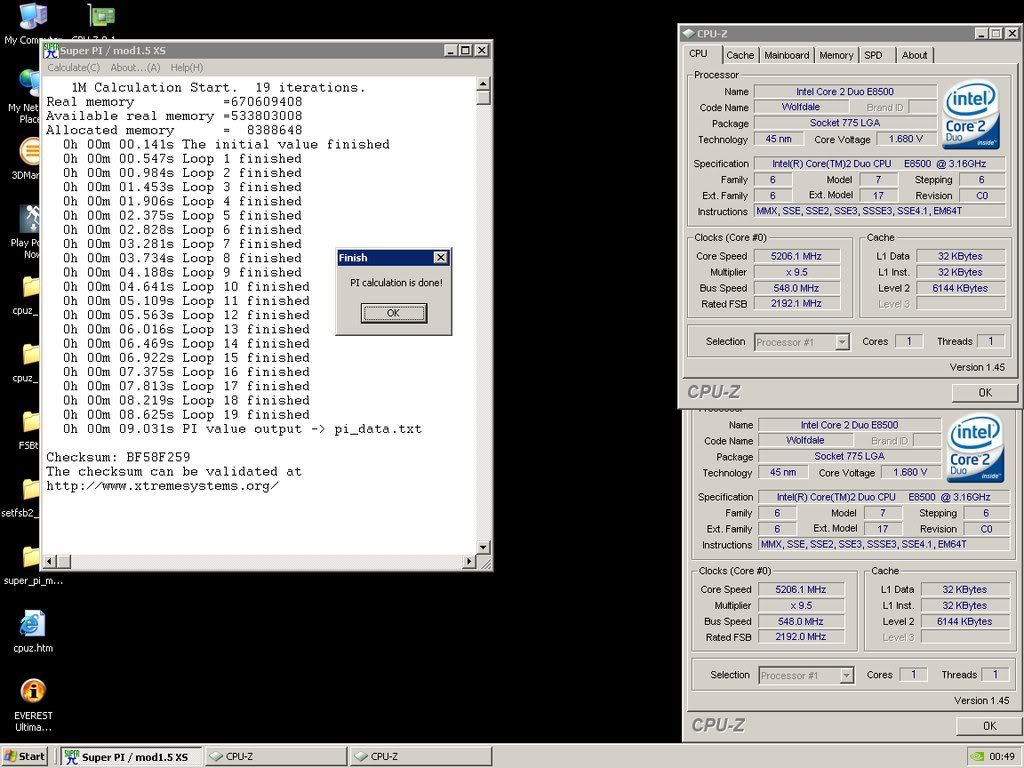Click the Multiplier x 9.5 in upper CPU-Z window

pyautogui.click(x=797, y=272)
